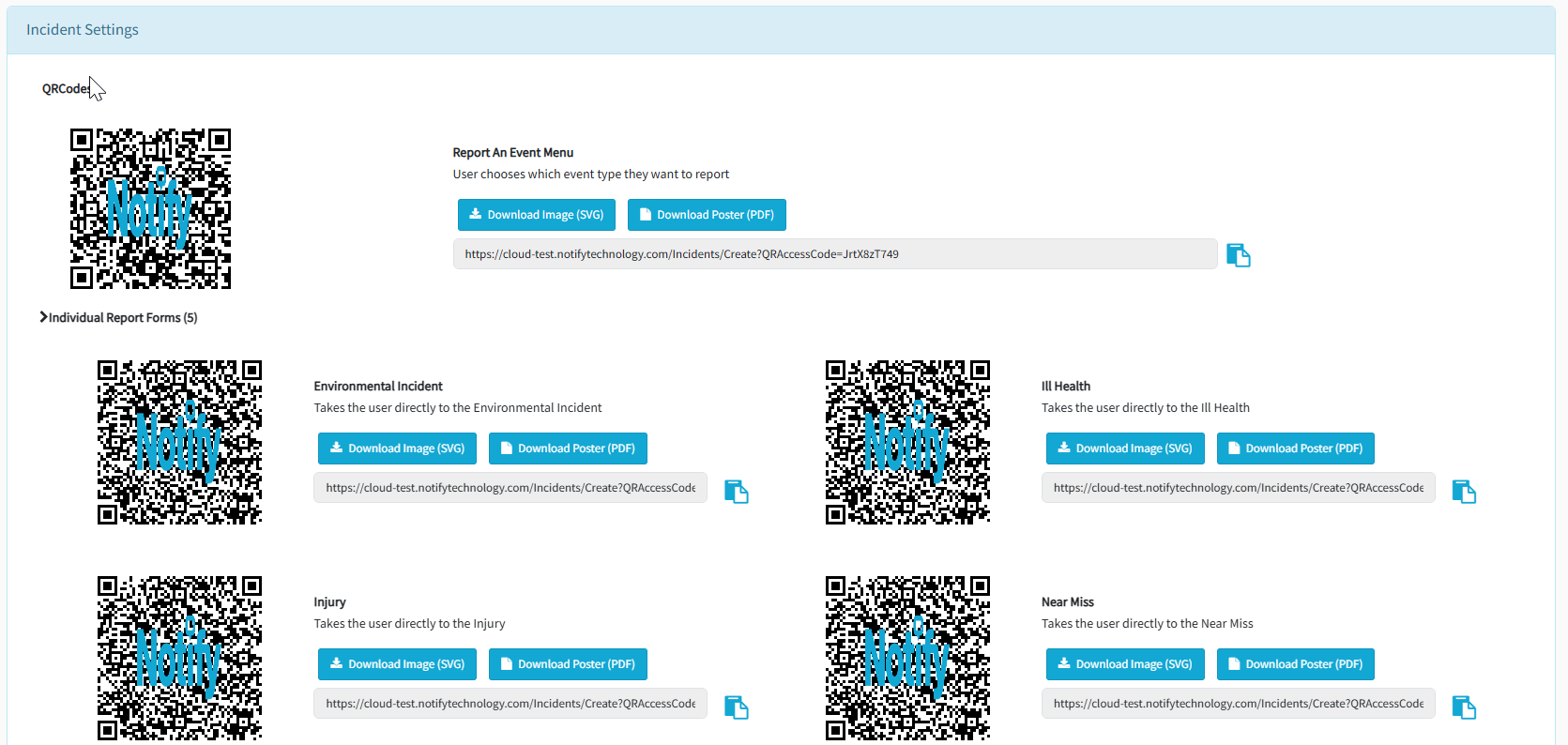
Task: Click the Report An Event Menu URL field
Action: coord(834,254)
